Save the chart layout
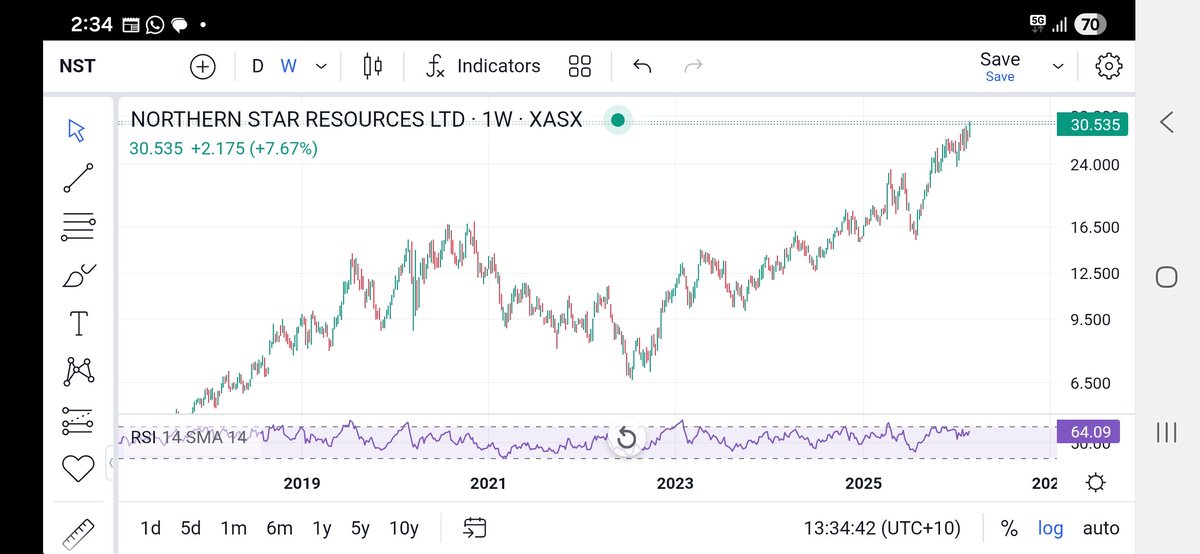This screenshot has width=1200, height=554. 1000,66
